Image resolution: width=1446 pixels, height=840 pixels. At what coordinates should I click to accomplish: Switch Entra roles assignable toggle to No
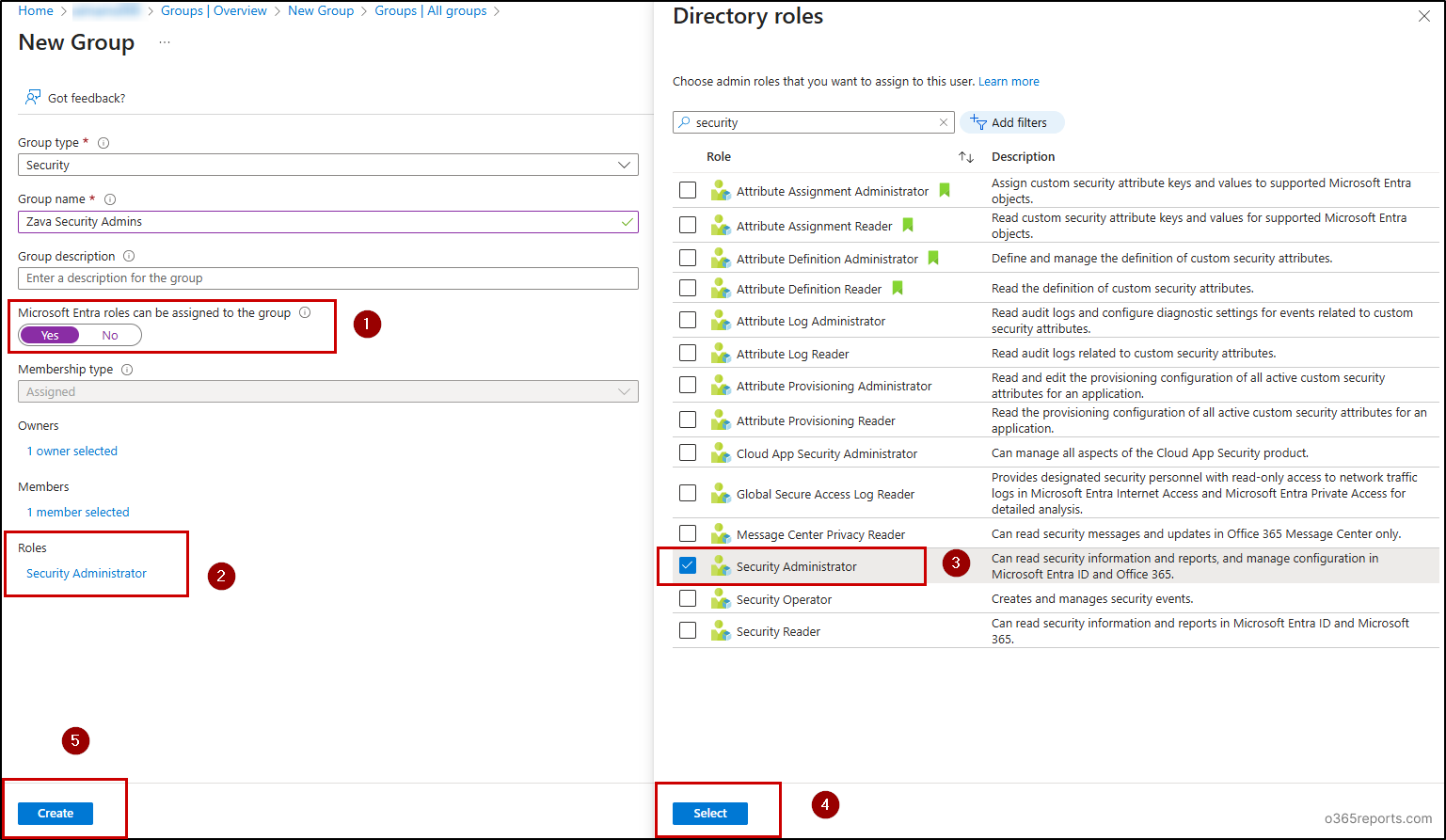[x=110, y=335]
